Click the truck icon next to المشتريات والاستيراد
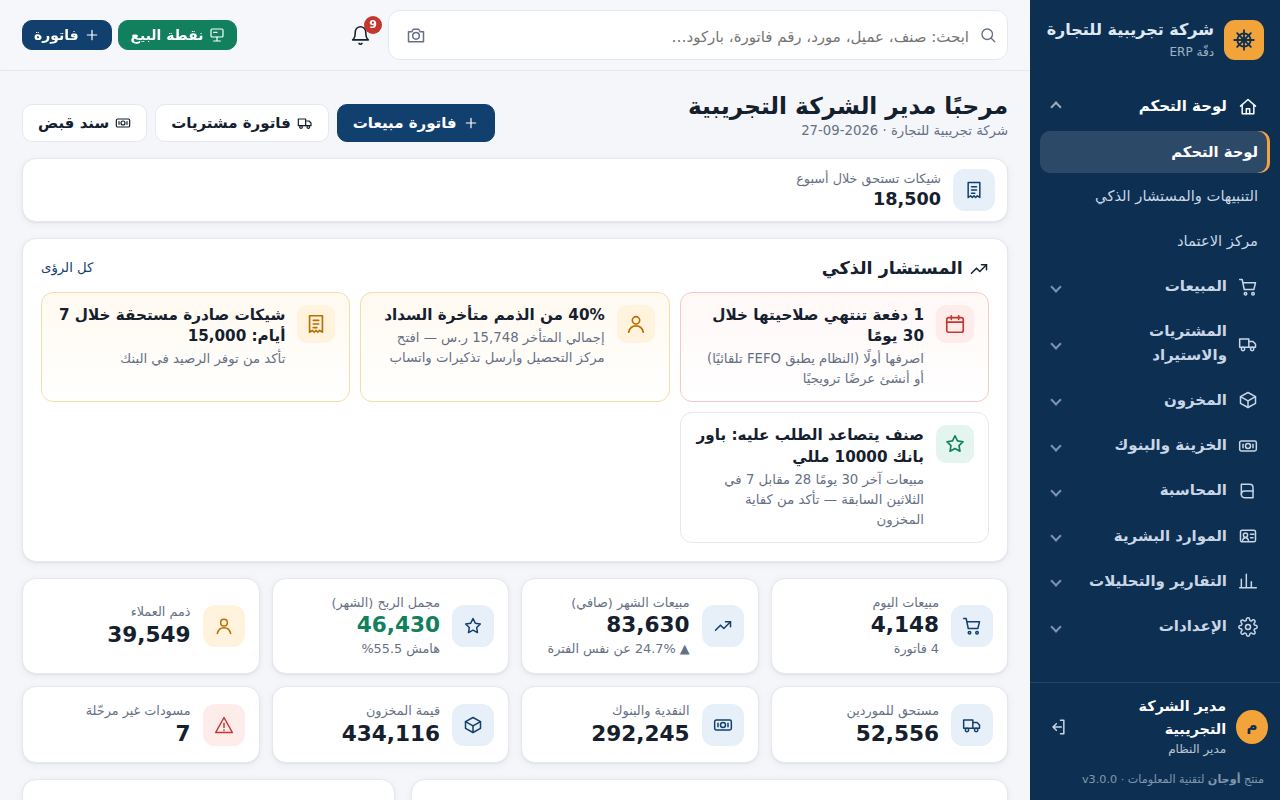The image size is (1280, 800). click(1247, 344)
